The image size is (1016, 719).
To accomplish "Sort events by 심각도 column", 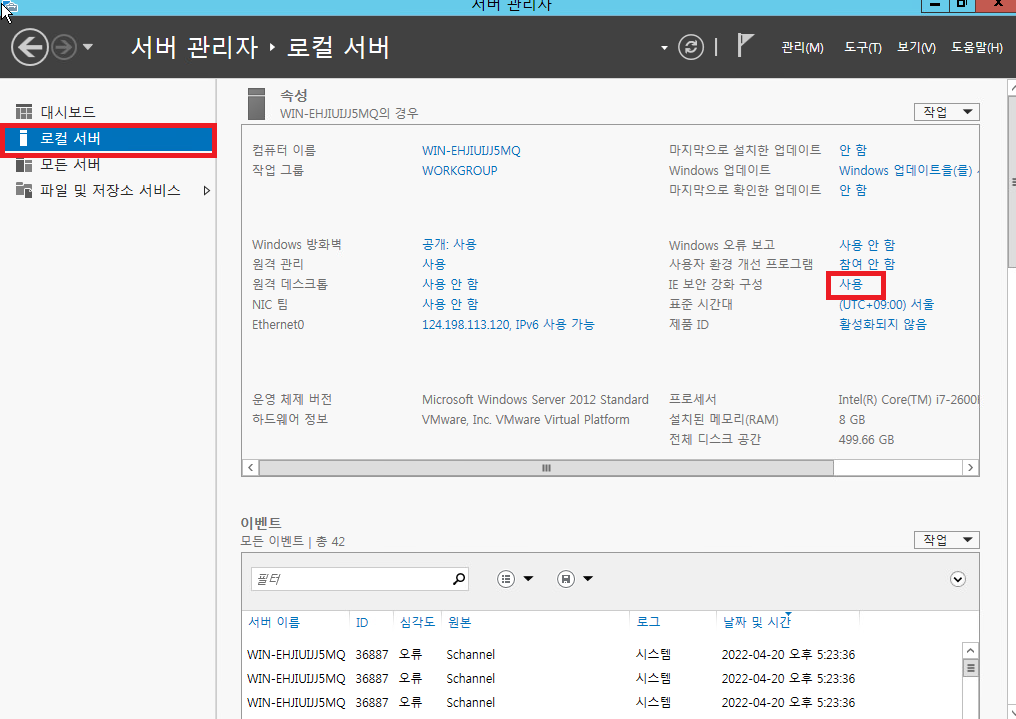I will tap(417, 622).
